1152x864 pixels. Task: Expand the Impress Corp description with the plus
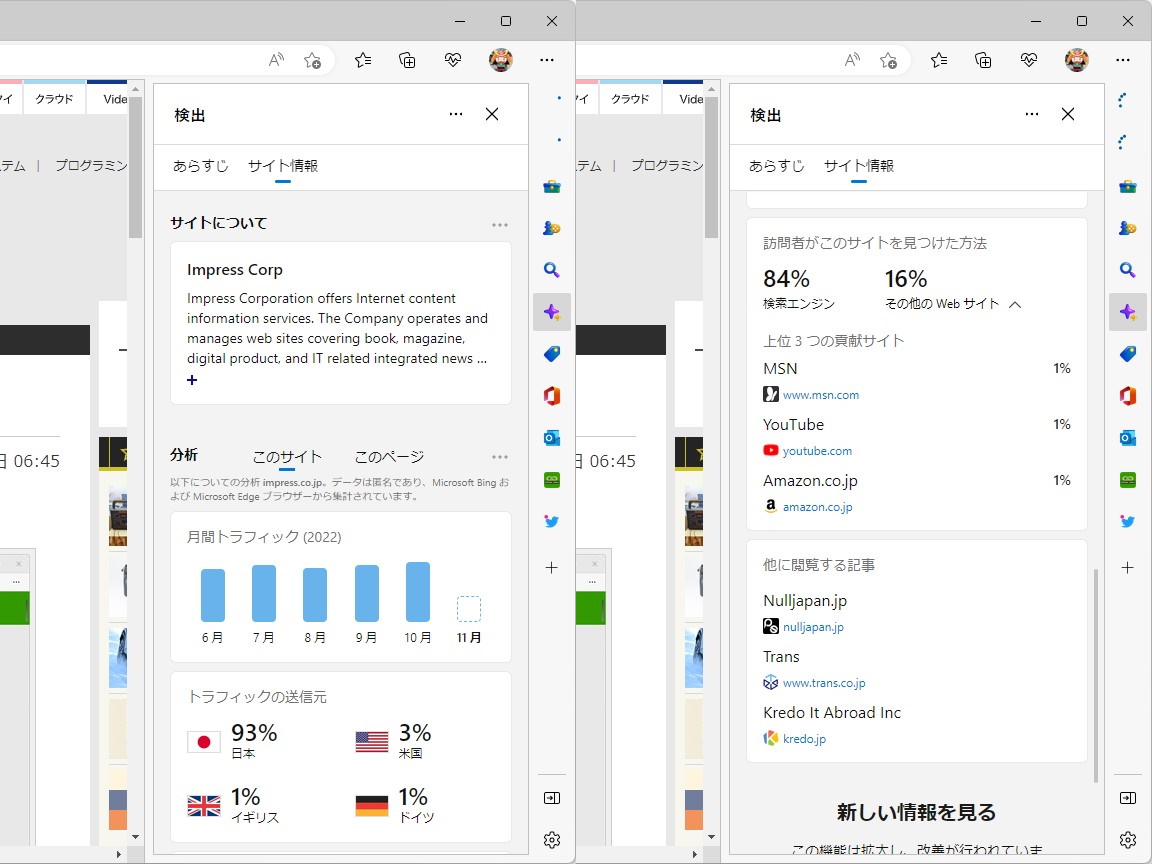[x=191, y=380]
